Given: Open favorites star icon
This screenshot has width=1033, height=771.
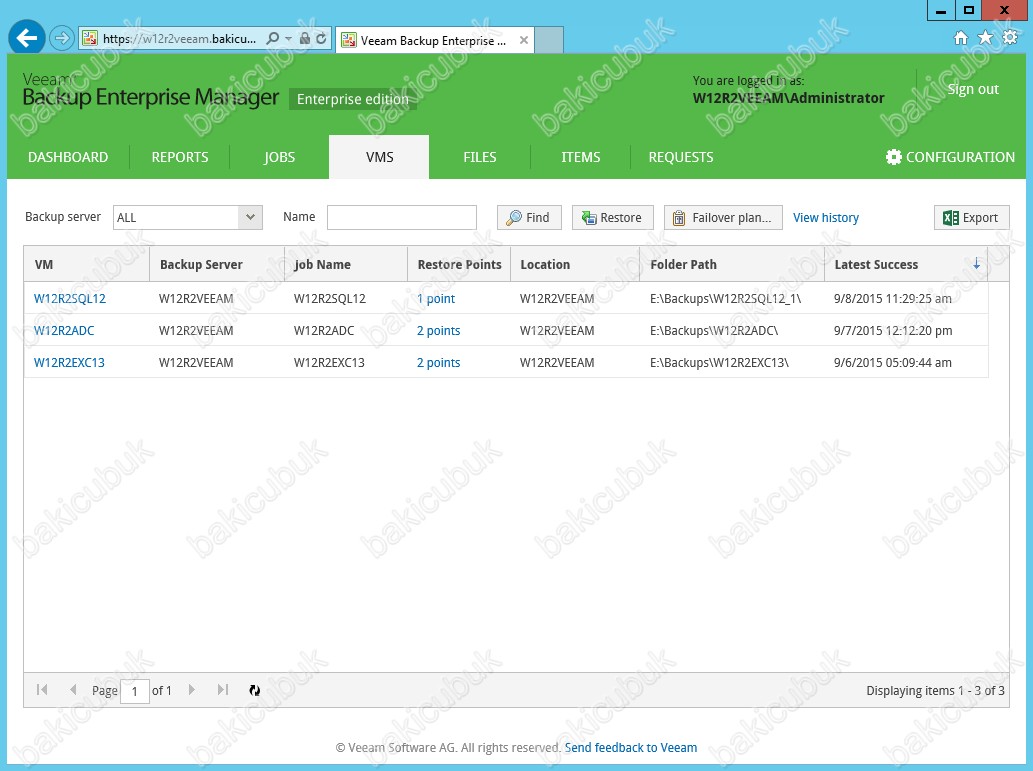Looking at the screenshot, I should click(985, 38).
